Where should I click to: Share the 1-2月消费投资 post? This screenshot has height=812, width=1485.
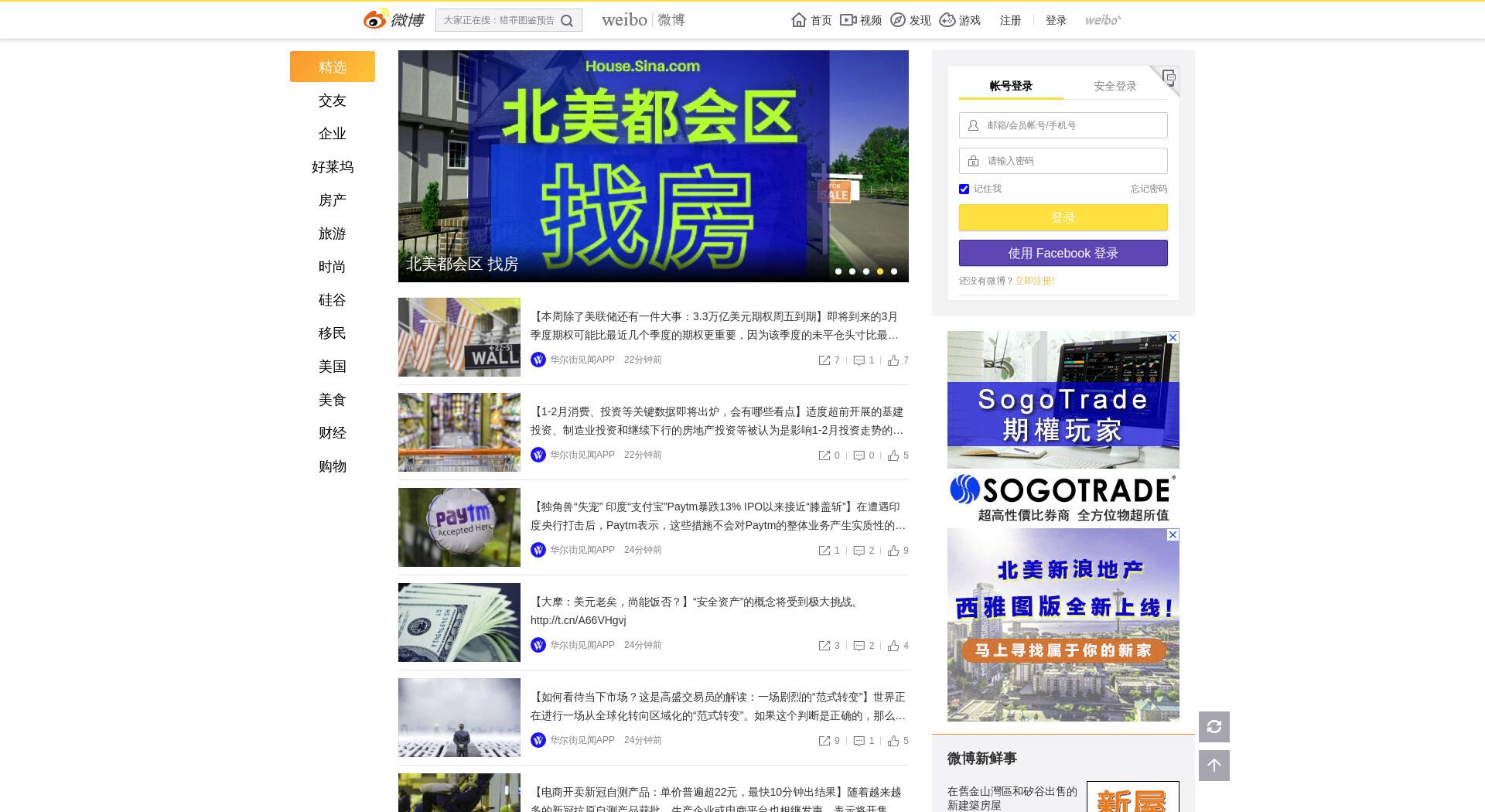point(829,455)
